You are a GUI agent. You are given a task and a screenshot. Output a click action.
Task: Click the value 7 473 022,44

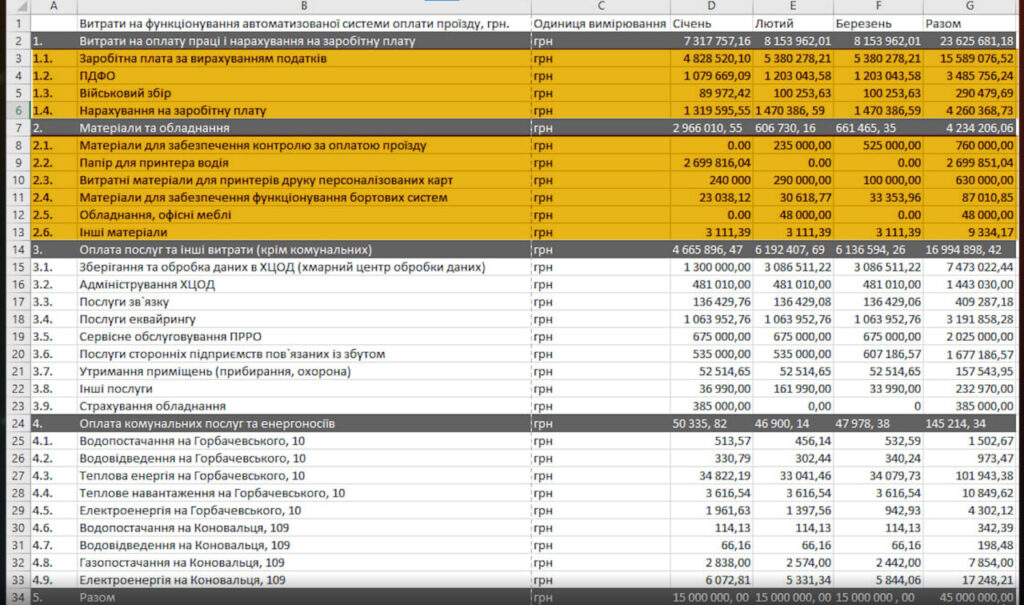tap(980, 267)
